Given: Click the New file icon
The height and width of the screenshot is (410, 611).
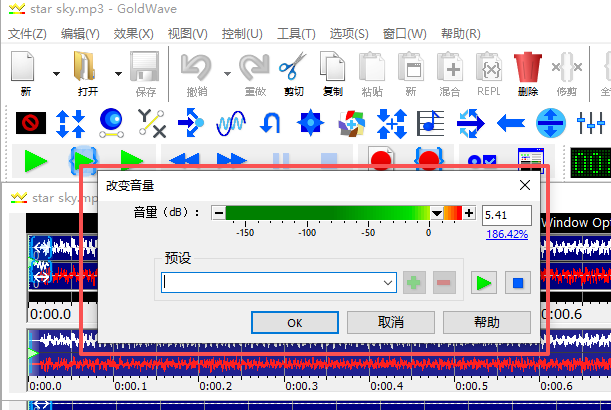Looking at the screenshot, I should [23, 66].
